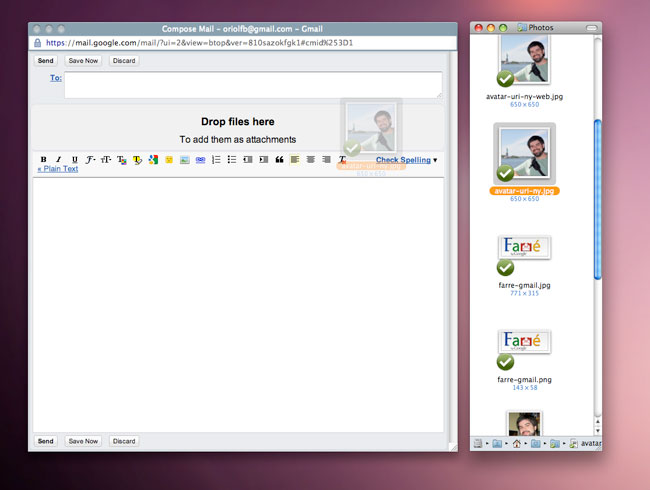Click the fourth path bar folder icon
This screenshot has width=650, height=490.
536,444
